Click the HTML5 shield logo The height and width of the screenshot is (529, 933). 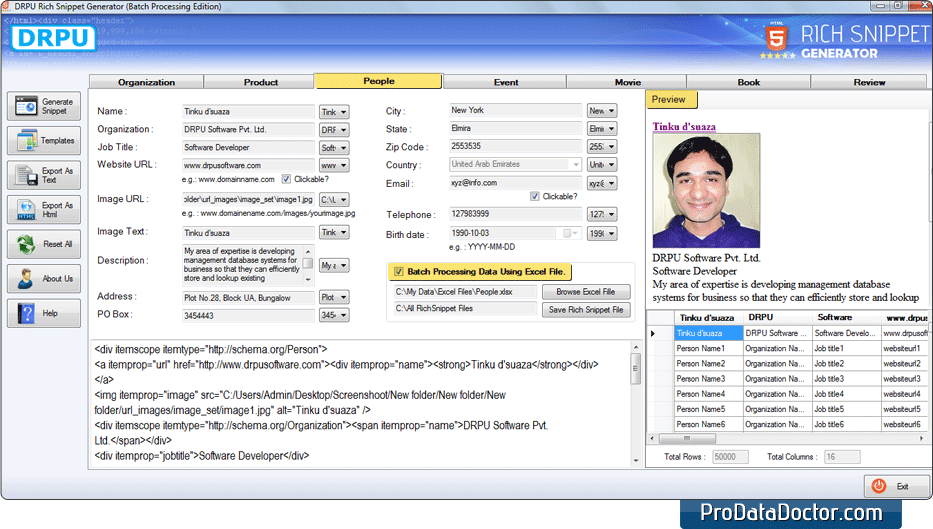tap(777, 38)
